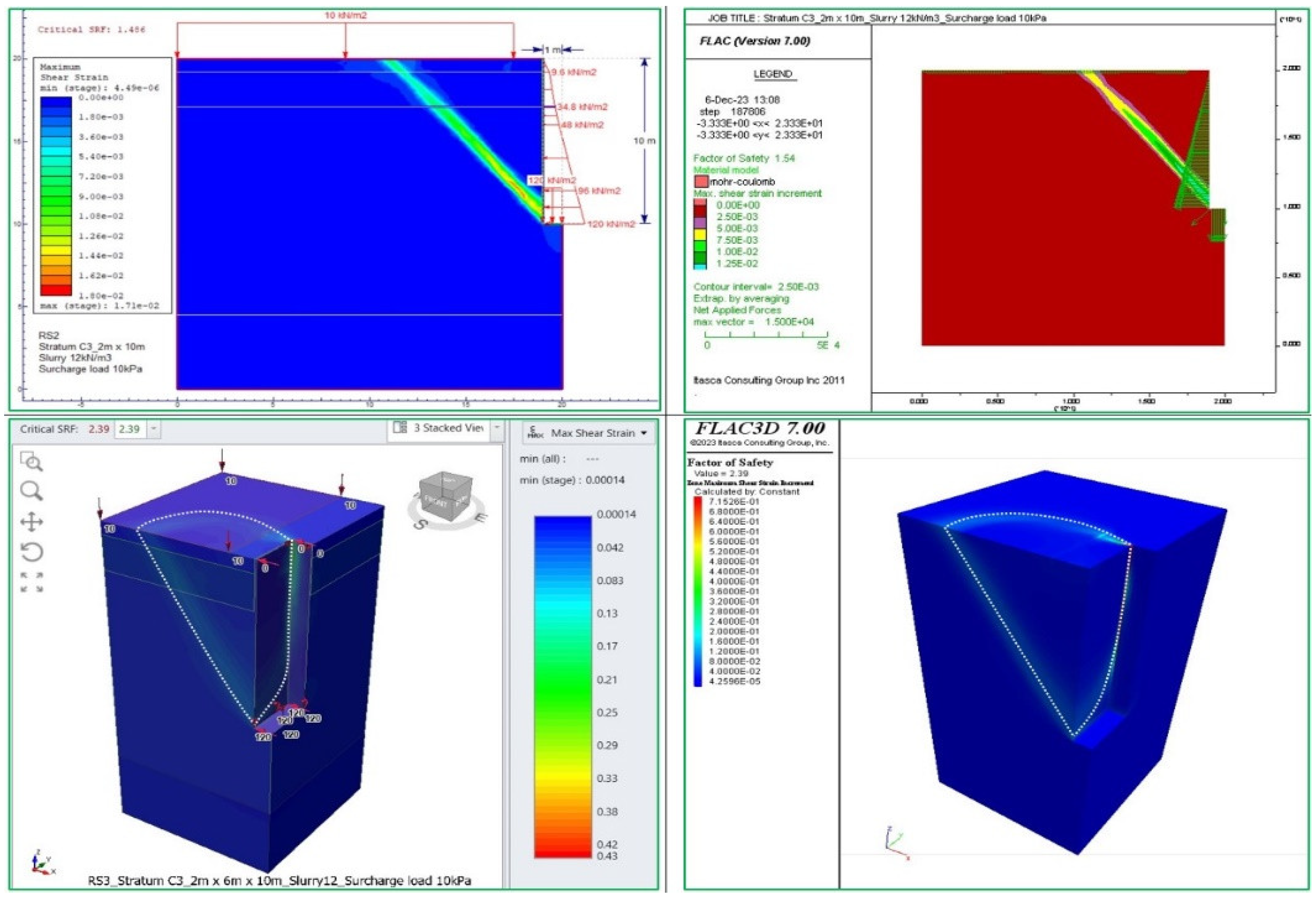Click the green 2.39 SRF value field
This screenshot has width=1316, height=900.
[x=130, y=429]
